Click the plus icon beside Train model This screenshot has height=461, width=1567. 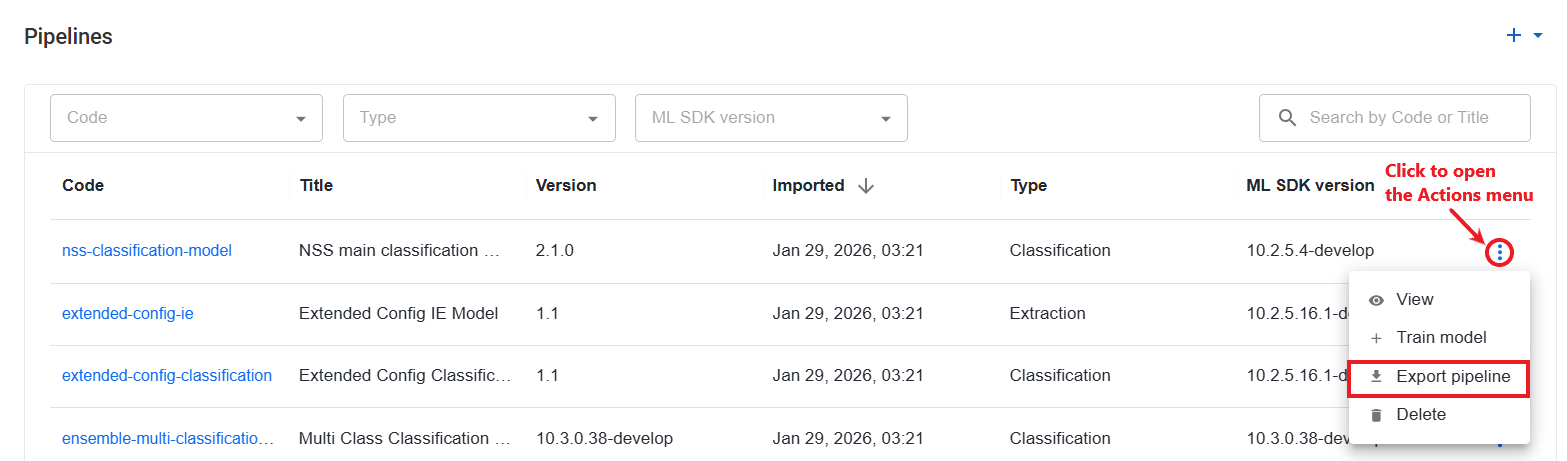pyautogui.click(x=1376, y=338)
